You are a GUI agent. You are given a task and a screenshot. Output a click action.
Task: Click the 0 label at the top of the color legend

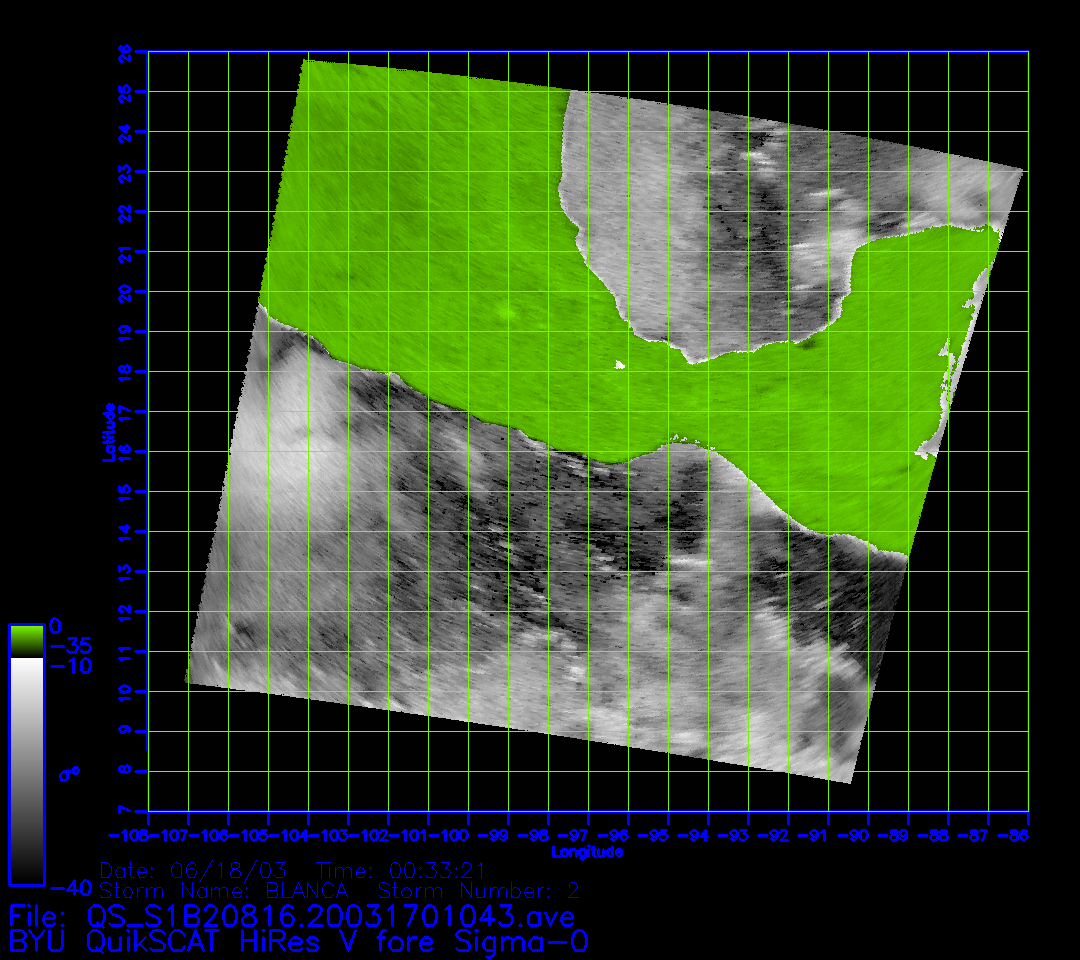pos(56,626)
